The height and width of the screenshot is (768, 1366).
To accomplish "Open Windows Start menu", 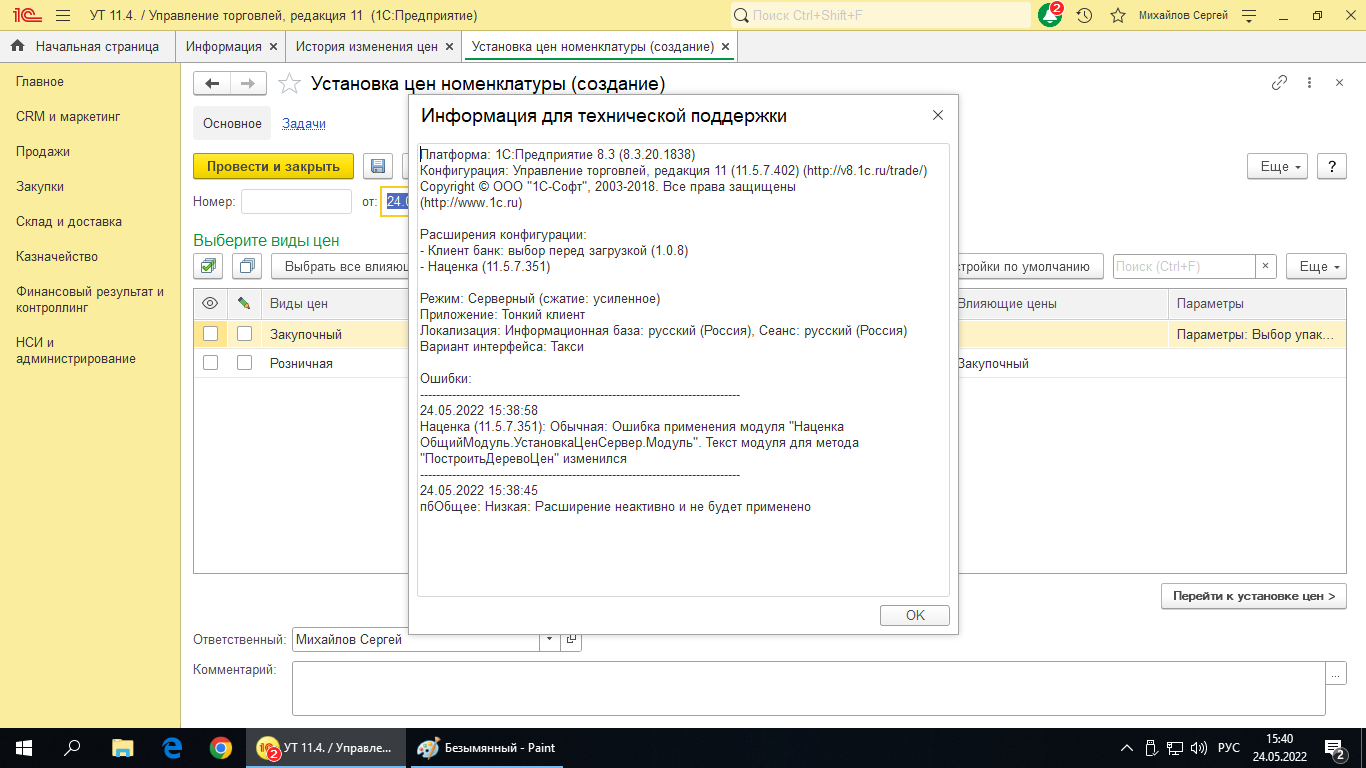I will click(x=24, y=747).
